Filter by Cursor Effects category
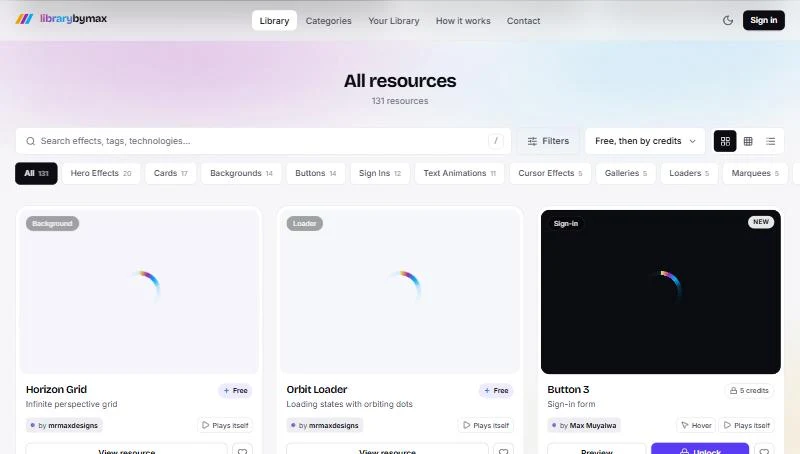Screen dimensions: 800x454 pos(550,173)
